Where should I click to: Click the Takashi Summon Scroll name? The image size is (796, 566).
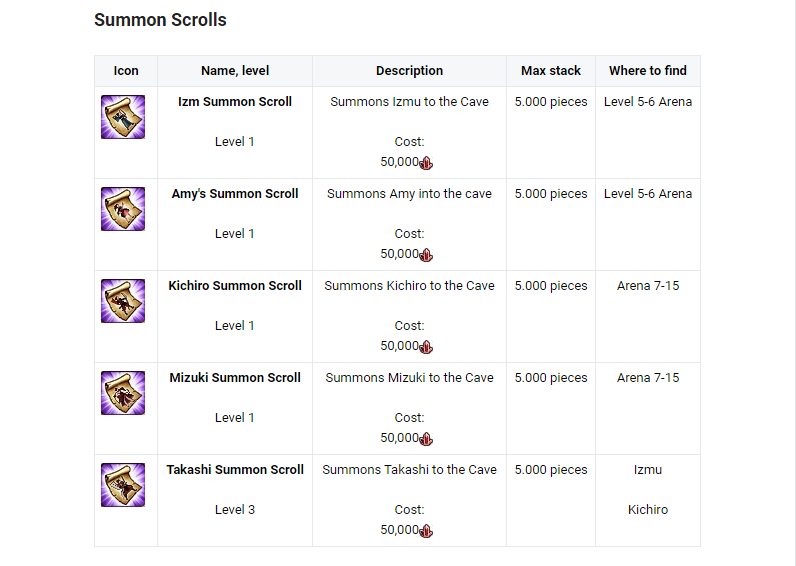pyautogui.click(x=235, y=470)
